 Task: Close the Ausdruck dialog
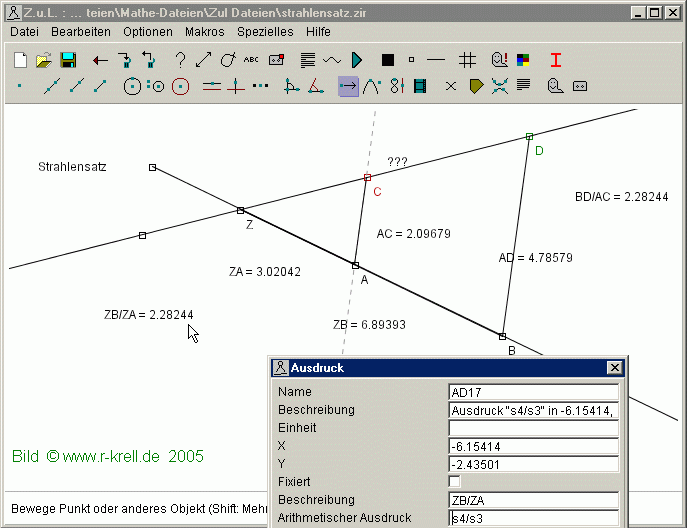click(614, 368)
